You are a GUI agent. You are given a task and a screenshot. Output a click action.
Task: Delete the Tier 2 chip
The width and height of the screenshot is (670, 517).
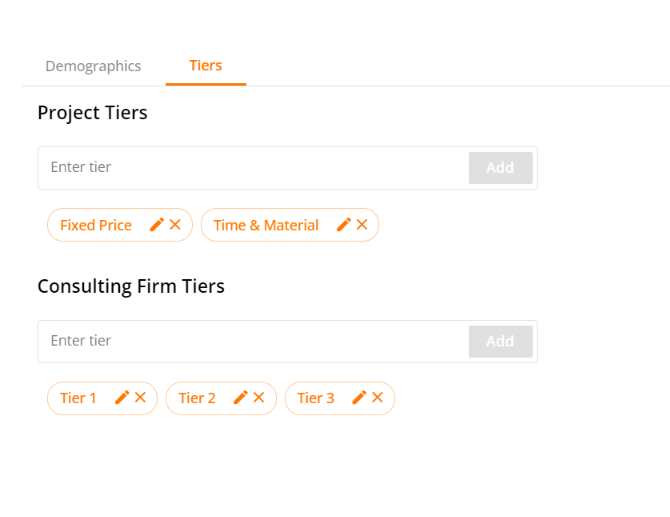[x=259, y=397]
